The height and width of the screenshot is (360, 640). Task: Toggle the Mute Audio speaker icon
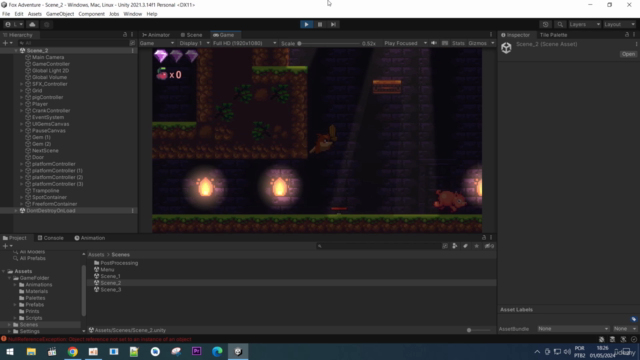(434, 43)
